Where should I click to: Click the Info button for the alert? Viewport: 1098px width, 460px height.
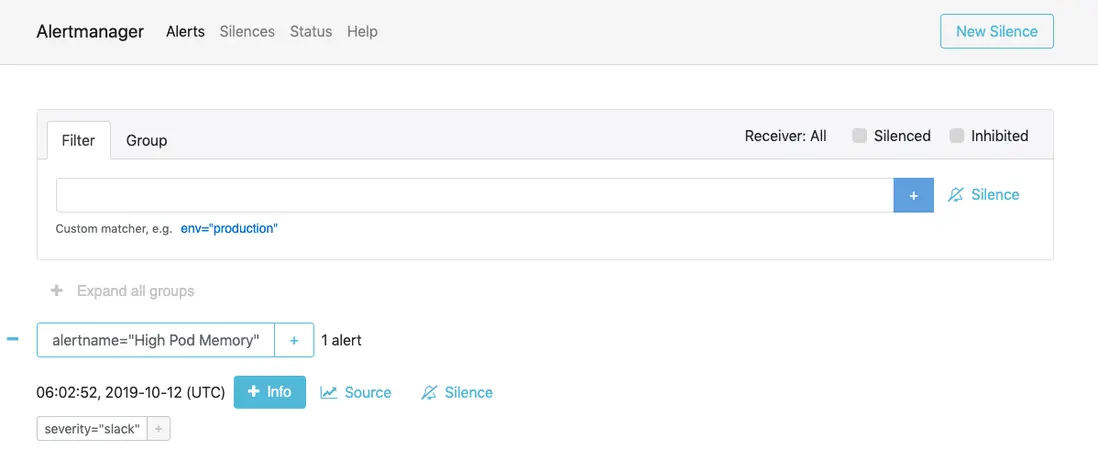270,392
